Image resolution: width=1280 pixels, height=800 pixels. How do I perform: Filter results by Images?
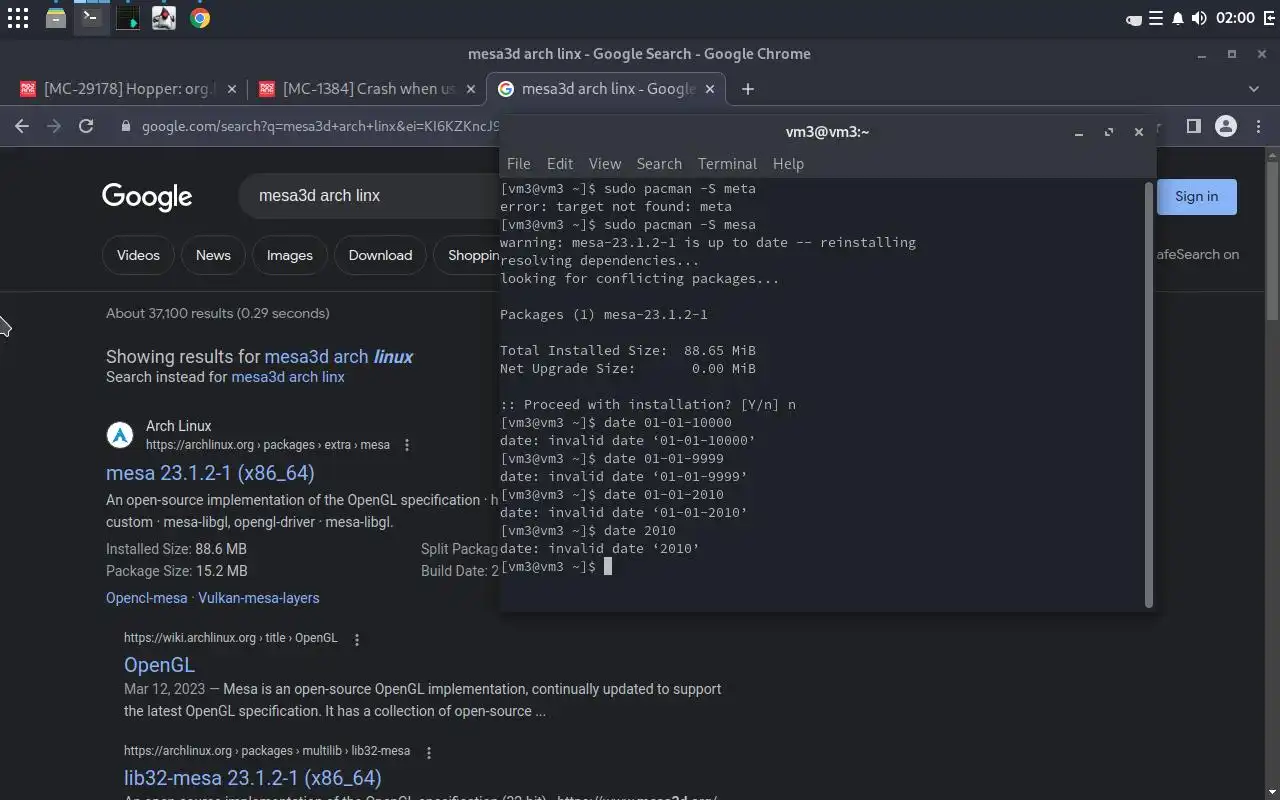coord(290,255)
